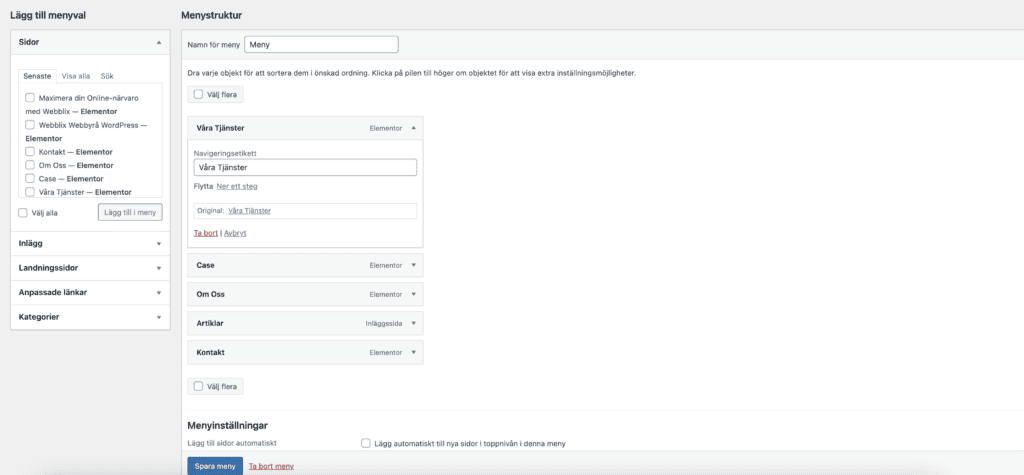
Task: Focus the Namn för meny field
Action: tap(321, 44)
